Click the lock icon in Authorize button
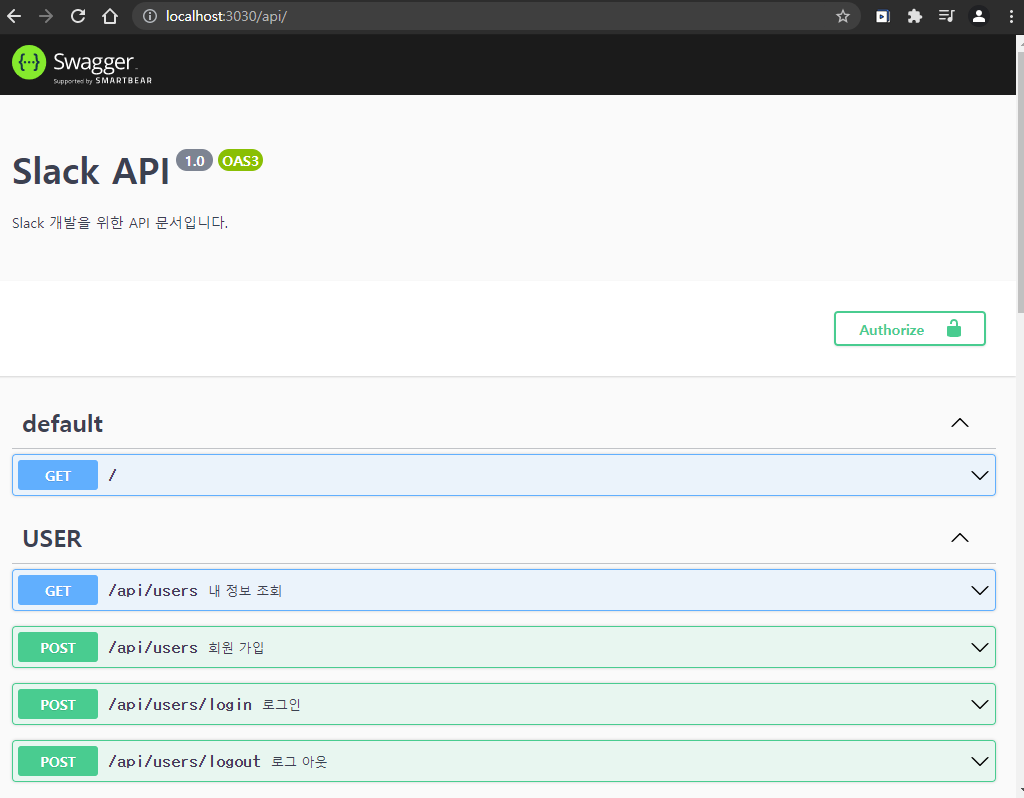 point(954,328)
